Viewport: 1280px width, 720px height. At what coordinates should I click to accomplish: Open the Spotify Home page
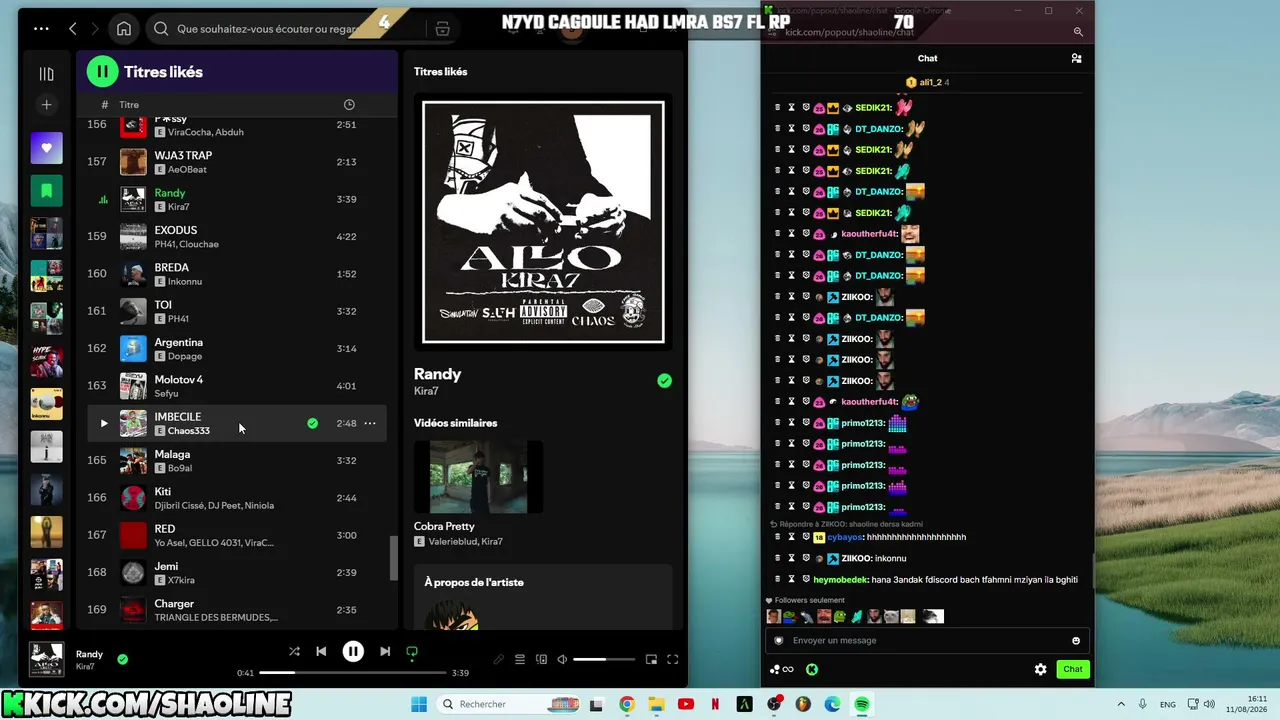click(x=124, y=29)
